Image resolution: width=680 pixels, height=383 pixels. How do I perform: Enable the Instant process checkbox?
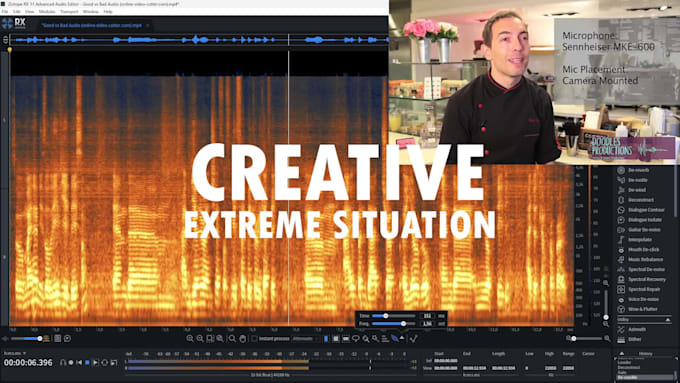pyautogui.click(x=254, y=338)
